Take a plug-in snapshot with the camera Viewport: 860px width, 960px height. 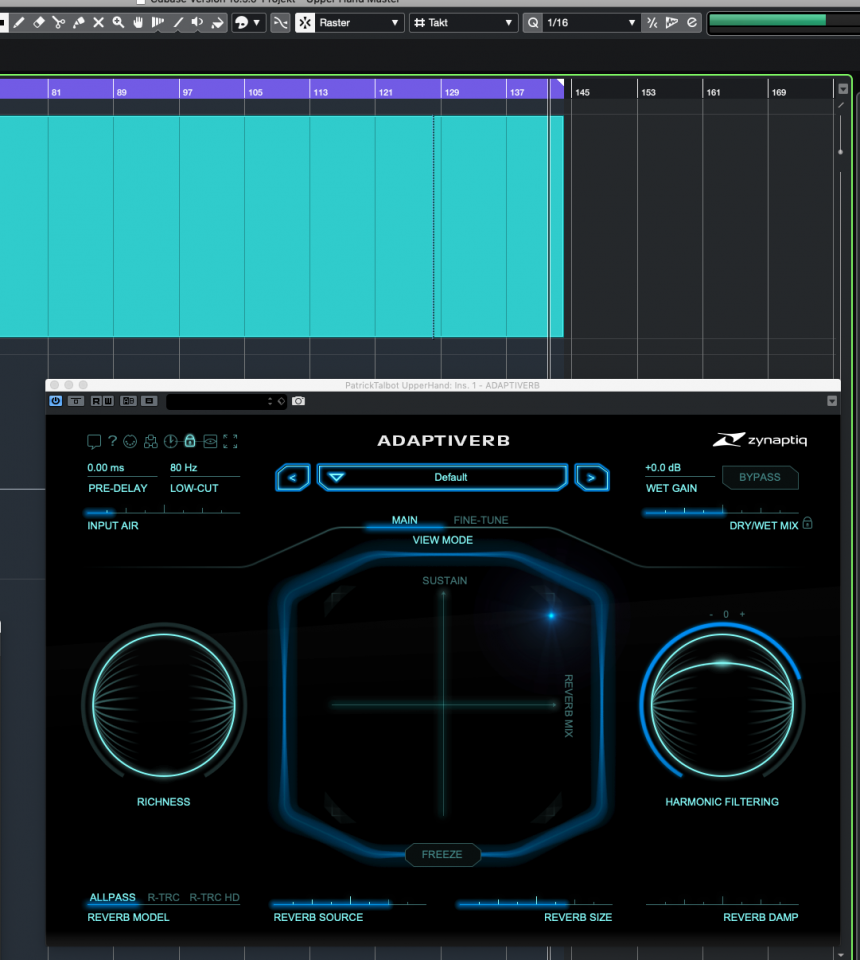298,401
